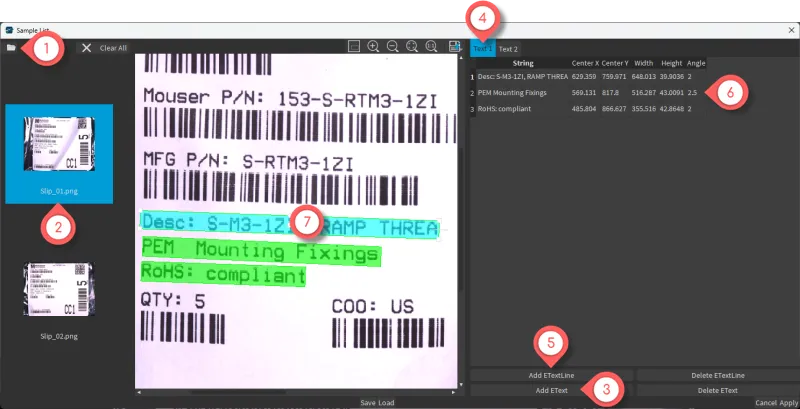800x409 pixels.
Task: Click the Cancel button
Action: [x=766, y=403]
